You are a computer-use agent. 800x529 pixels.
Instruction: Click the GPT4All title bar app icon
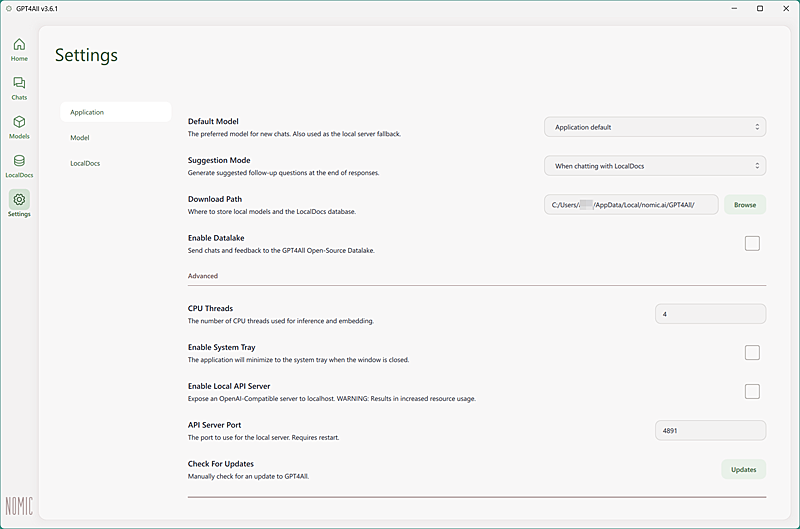point(8,8)
